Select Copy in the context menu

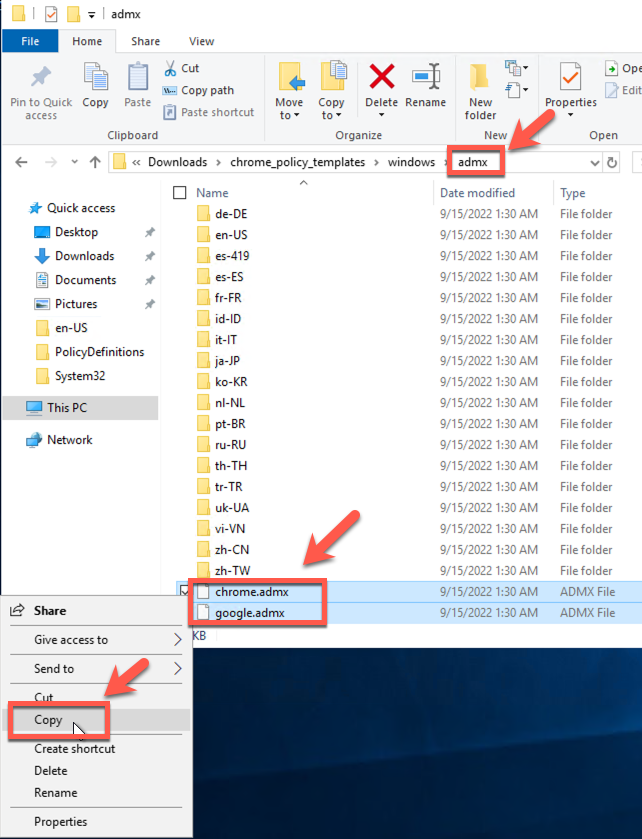48,720
